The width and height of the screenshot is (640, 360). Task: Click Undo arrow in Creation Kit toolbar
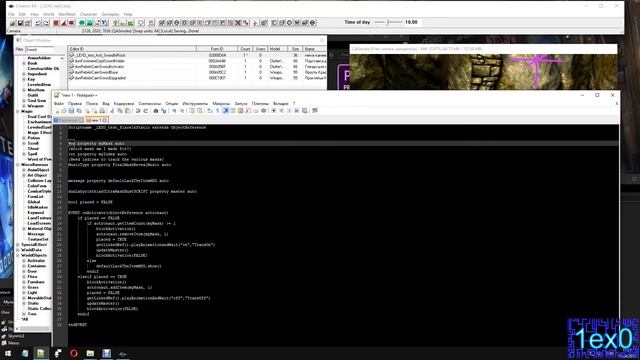pos(38,23)
